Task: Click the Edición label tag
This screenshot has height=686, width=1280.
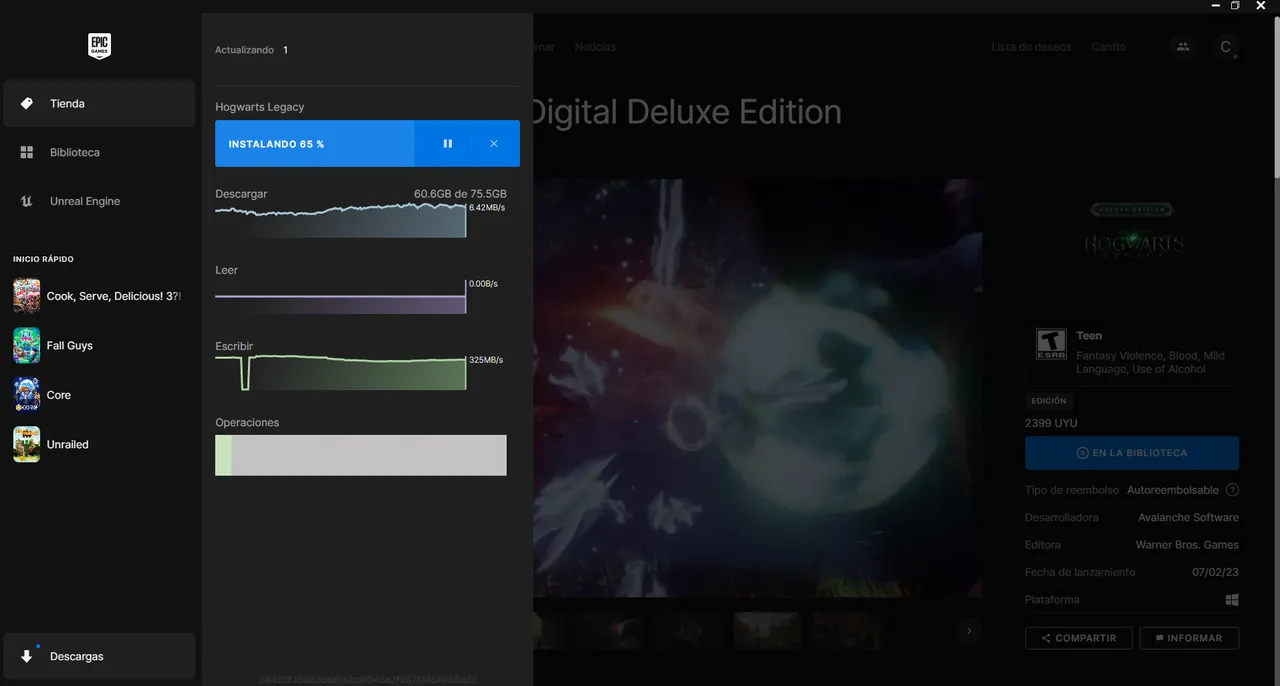Action: click(x=1048, y=401)
